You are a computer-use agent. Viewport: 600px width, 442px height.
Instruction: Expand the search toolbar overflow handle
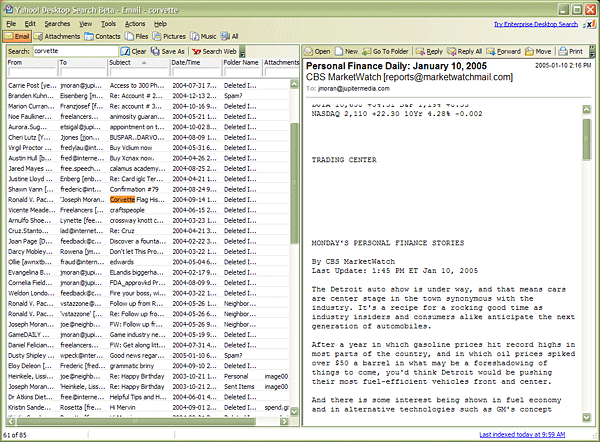click(x=242, y=51)
